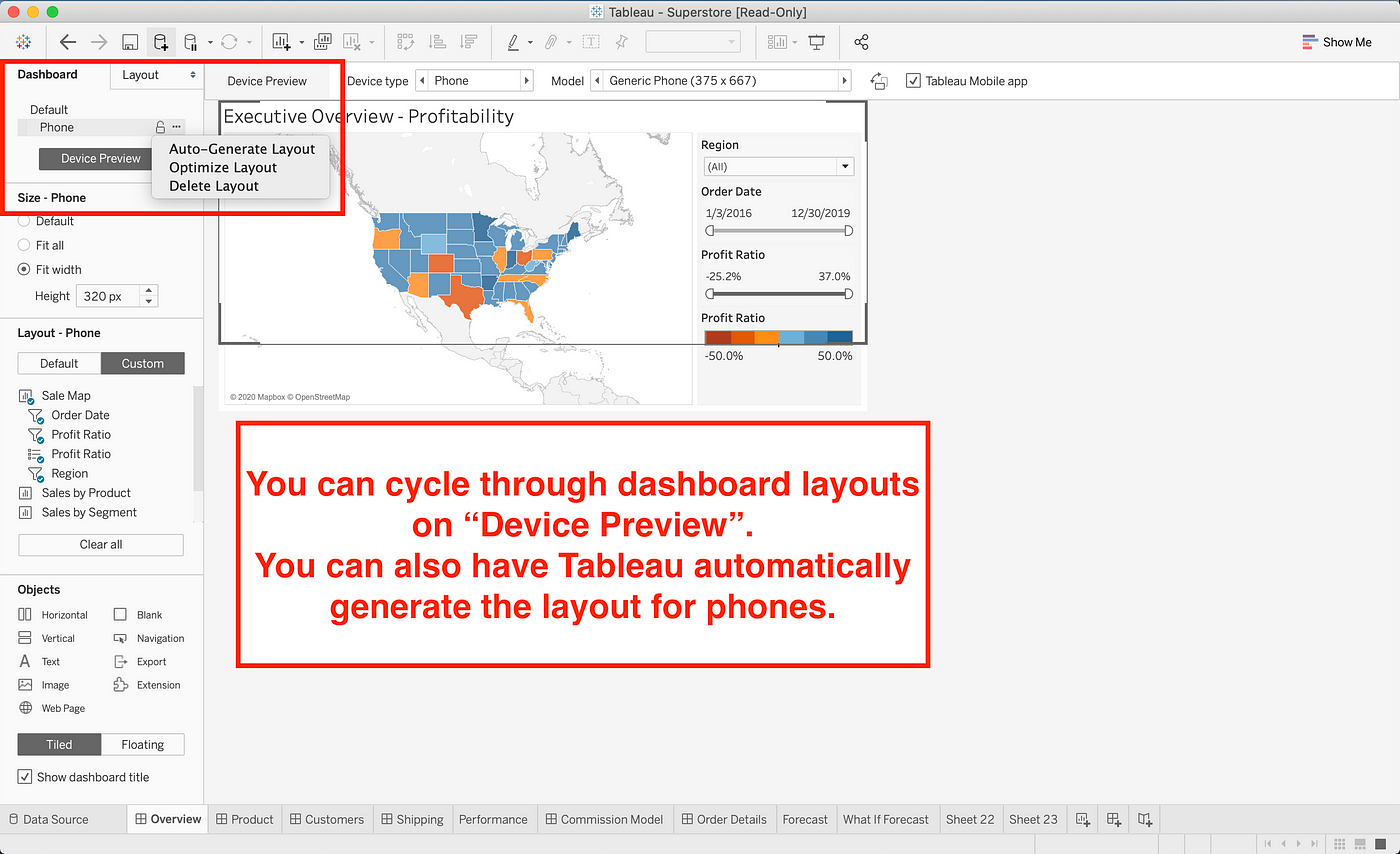Screen dimensions: 1400x854
Task: Pause auto updates cylinder icon
Action: 191,42
